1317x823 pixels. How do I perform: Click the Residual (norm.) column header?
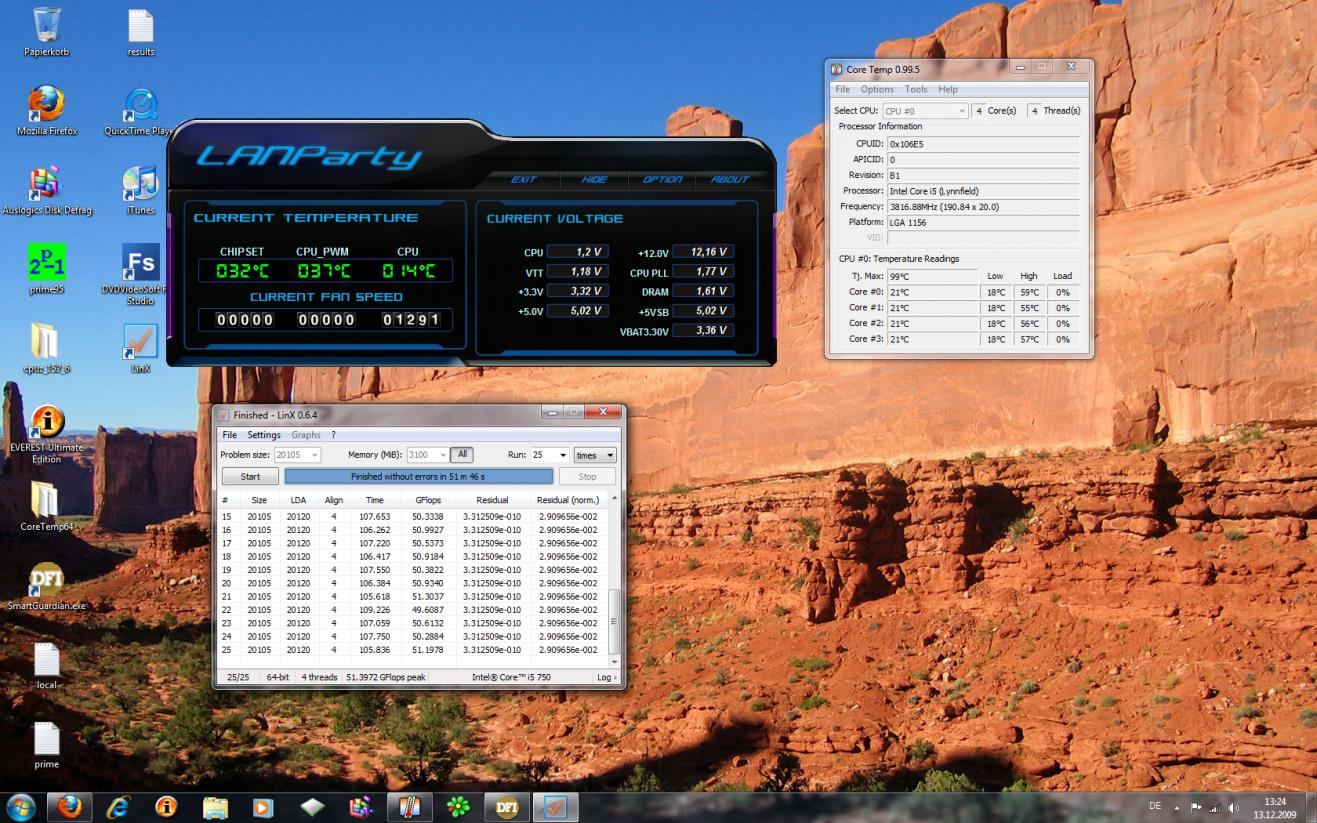[568, 500]
